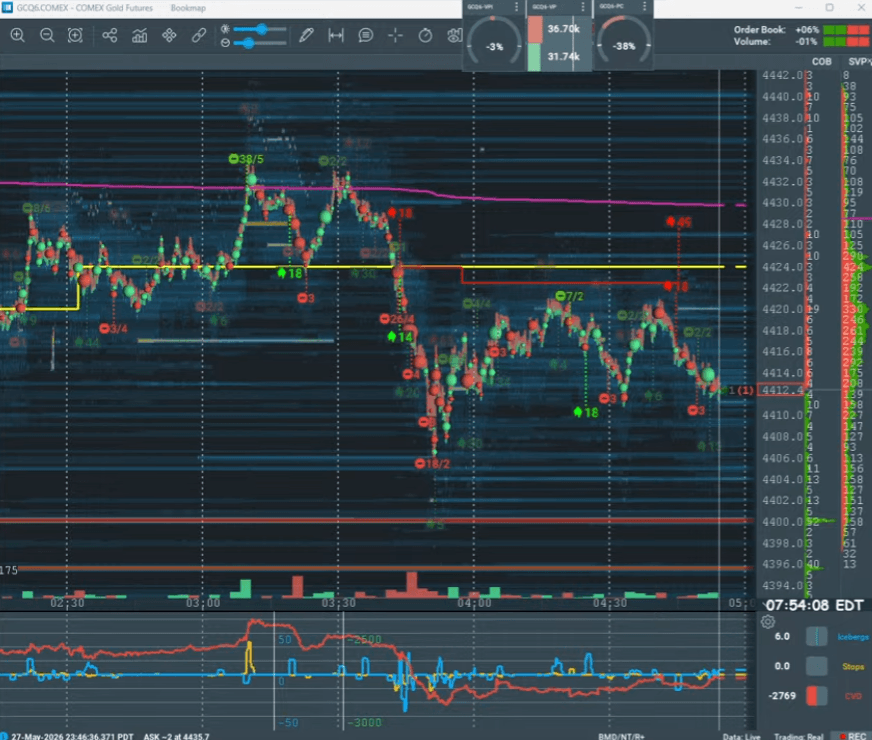Click the Stops 0.0 value swatch
This screenshot has height=740, width=872.
click(816, 666)
